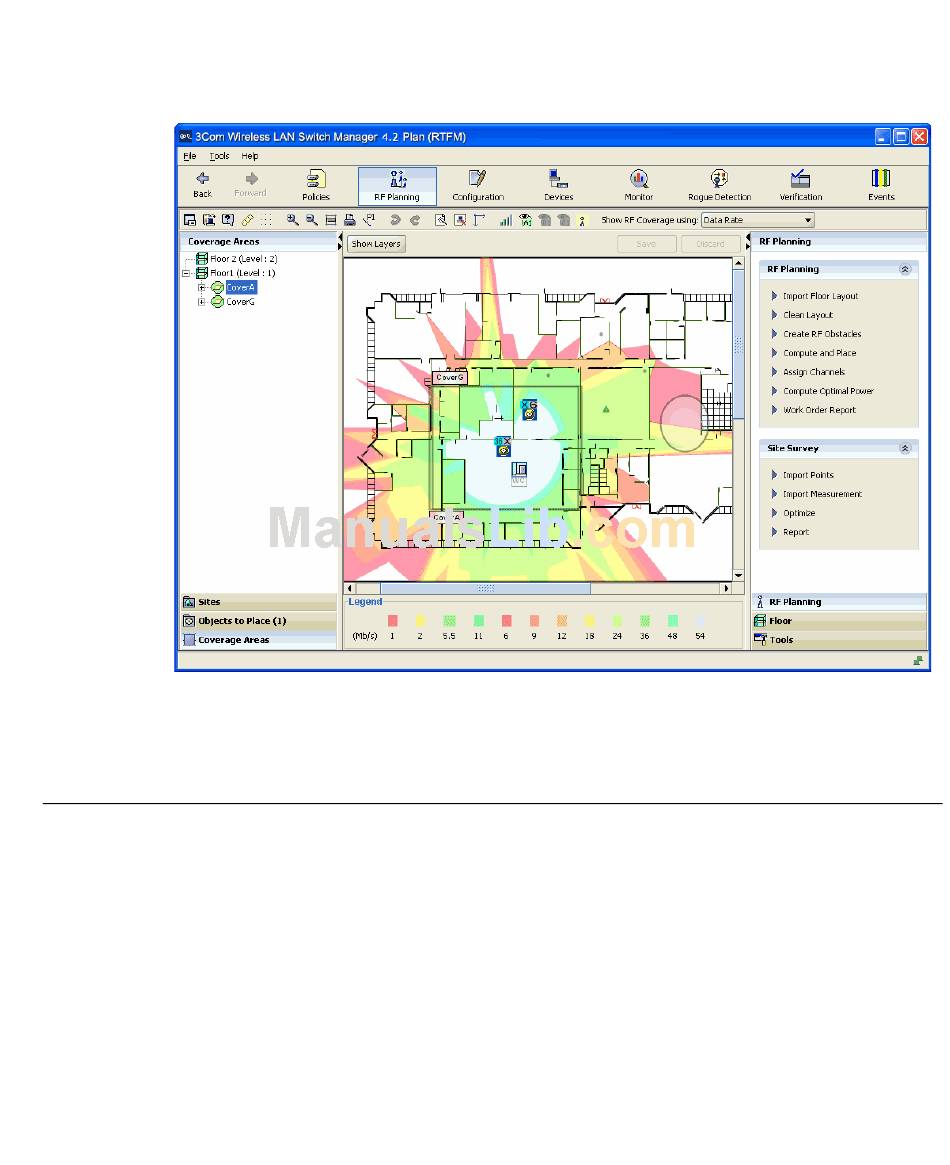950x1165 pixels.
Task: Click the signal strength bars icon
Action: pos(506,220)
